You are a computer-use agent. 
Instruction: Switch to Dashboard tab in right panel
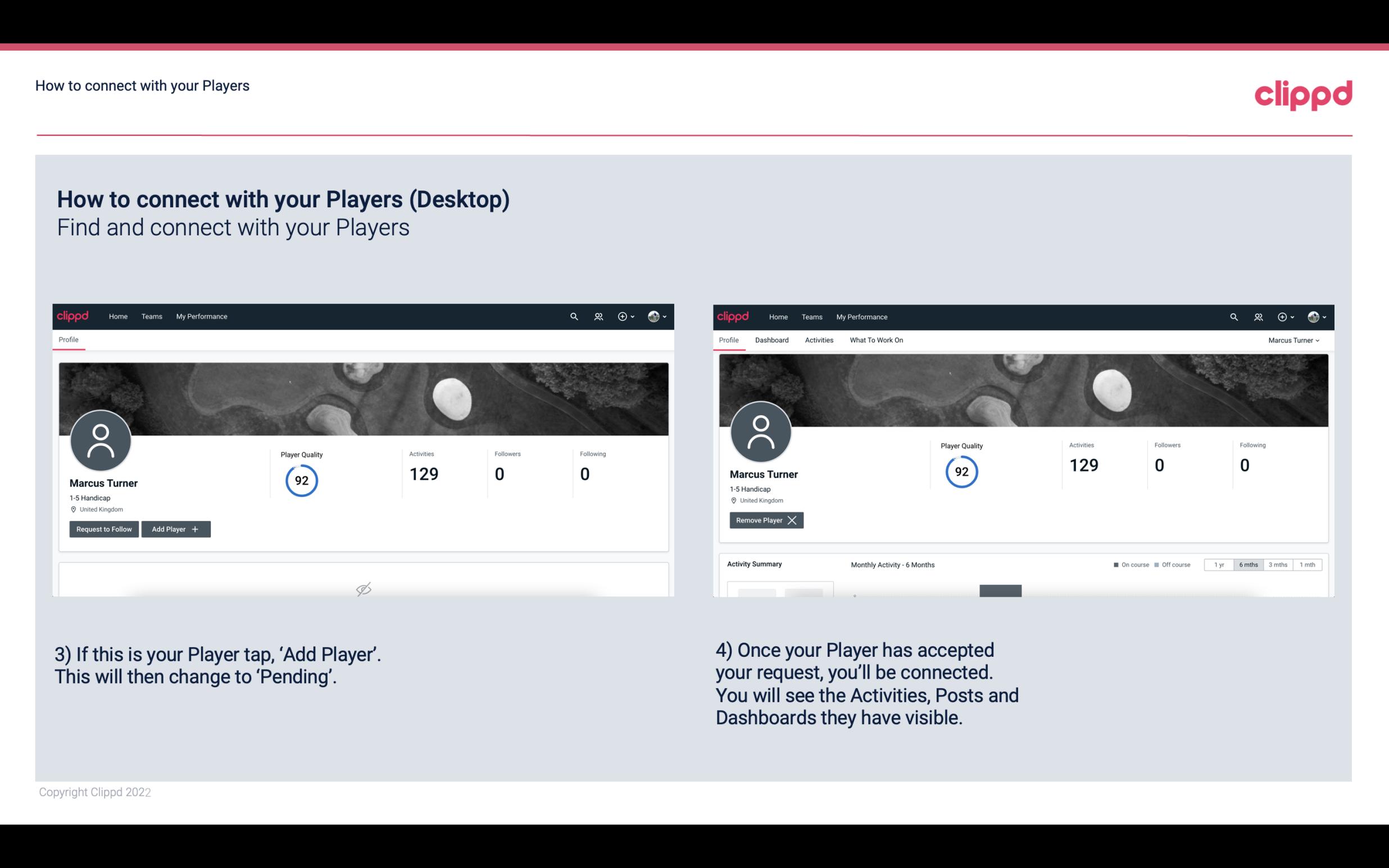[770, 340]
